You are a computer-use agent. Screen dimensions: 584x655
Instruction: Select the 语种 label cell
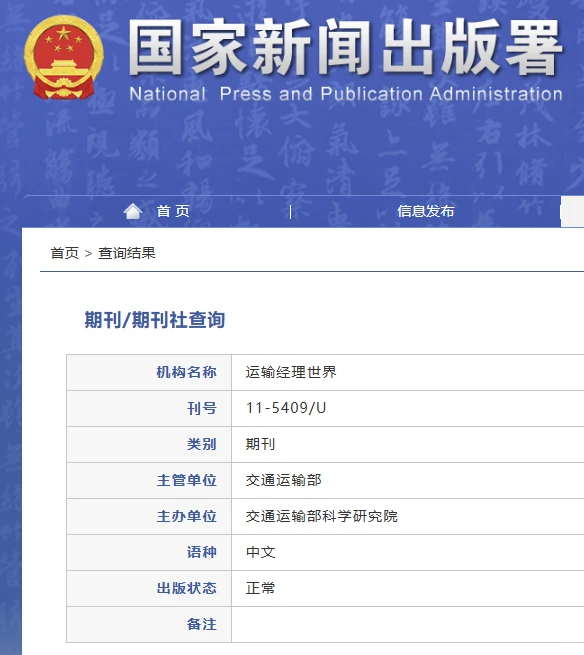coord(149,552)
